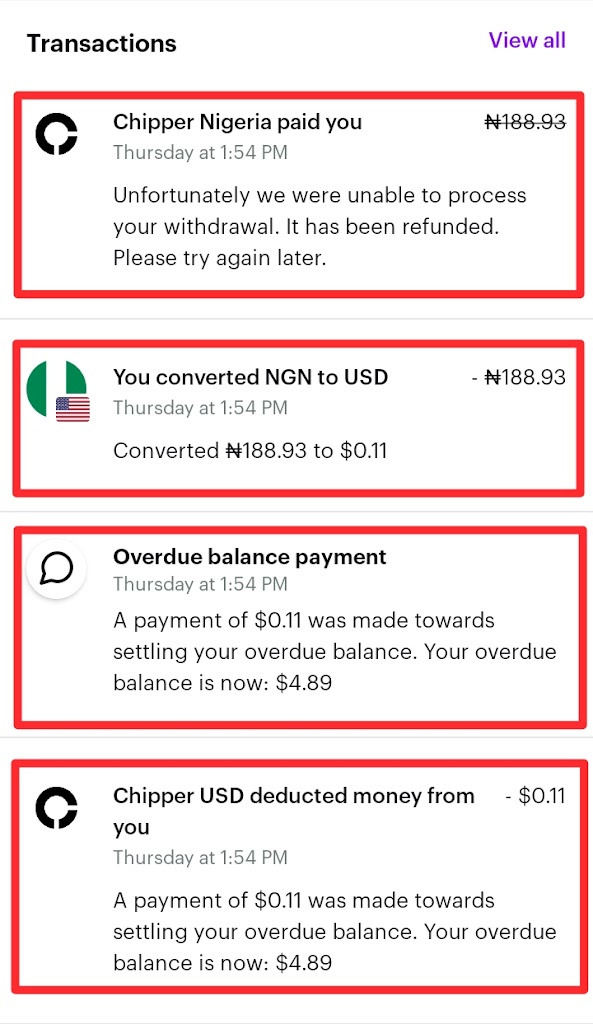Tap timestamp under 'Overdue balance payment'

coord(200,584)
